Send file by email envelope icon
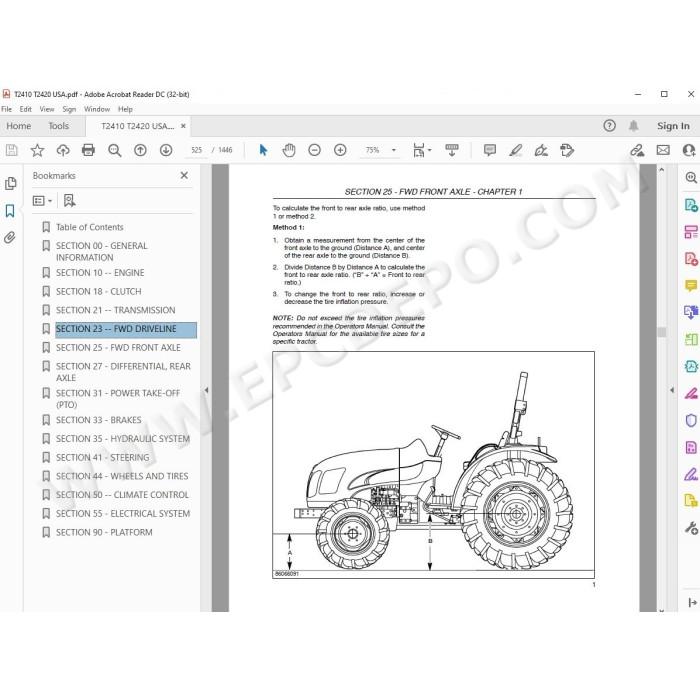 pyautogui.click(x=663, y=150)
